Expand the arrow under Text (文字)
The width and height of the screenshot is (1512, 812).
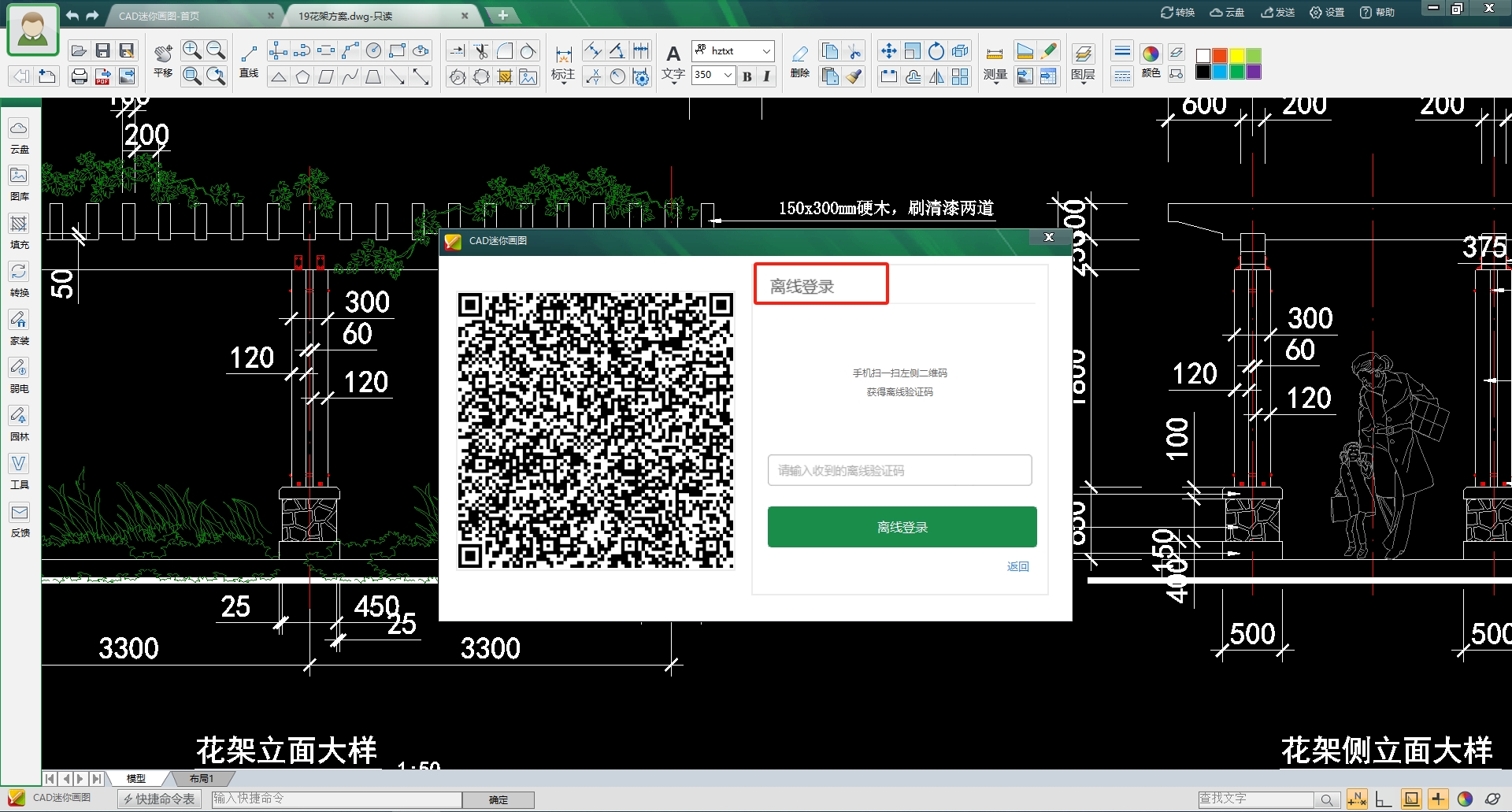click(x=673, y=83)
